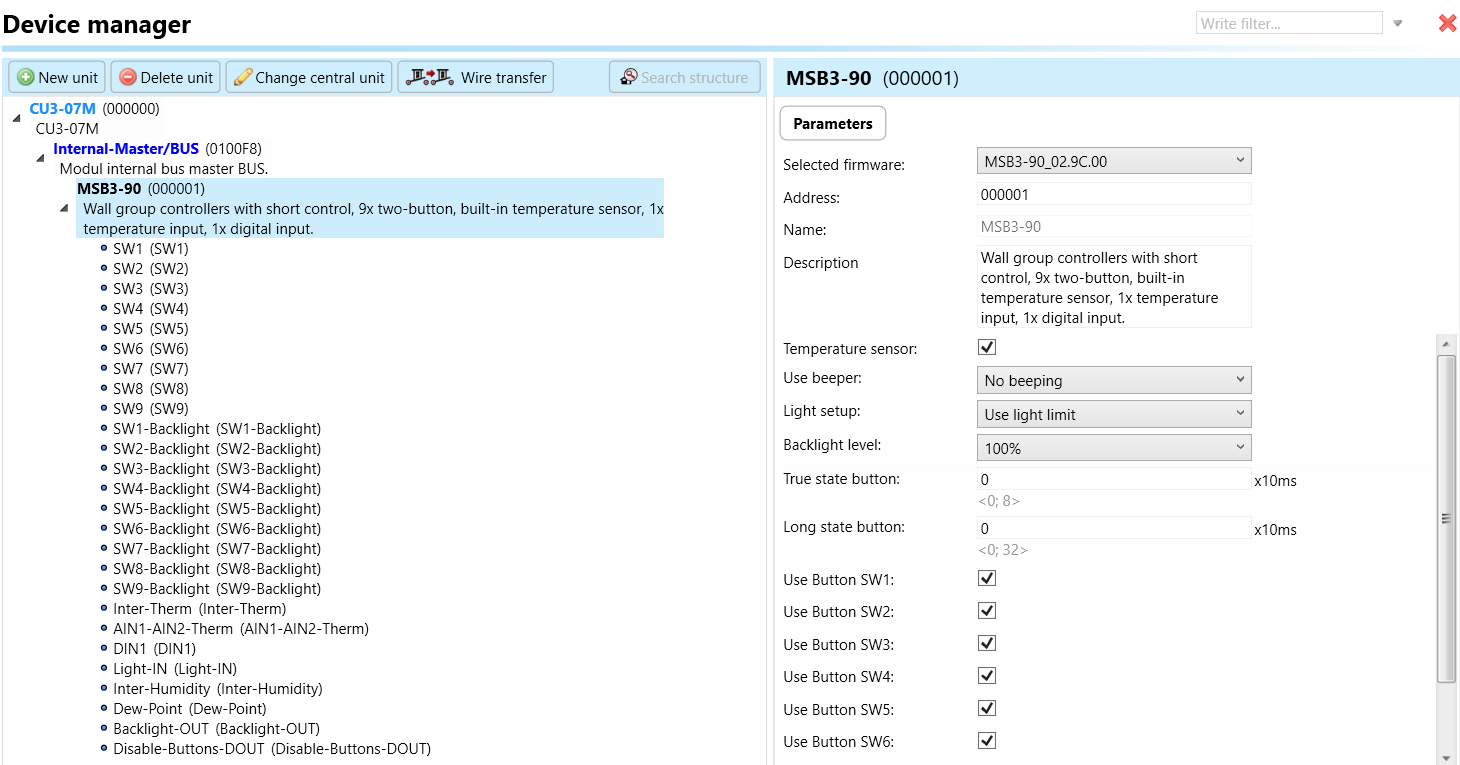Select the SW1-Backlight tree node bullet

coord(104,429)
